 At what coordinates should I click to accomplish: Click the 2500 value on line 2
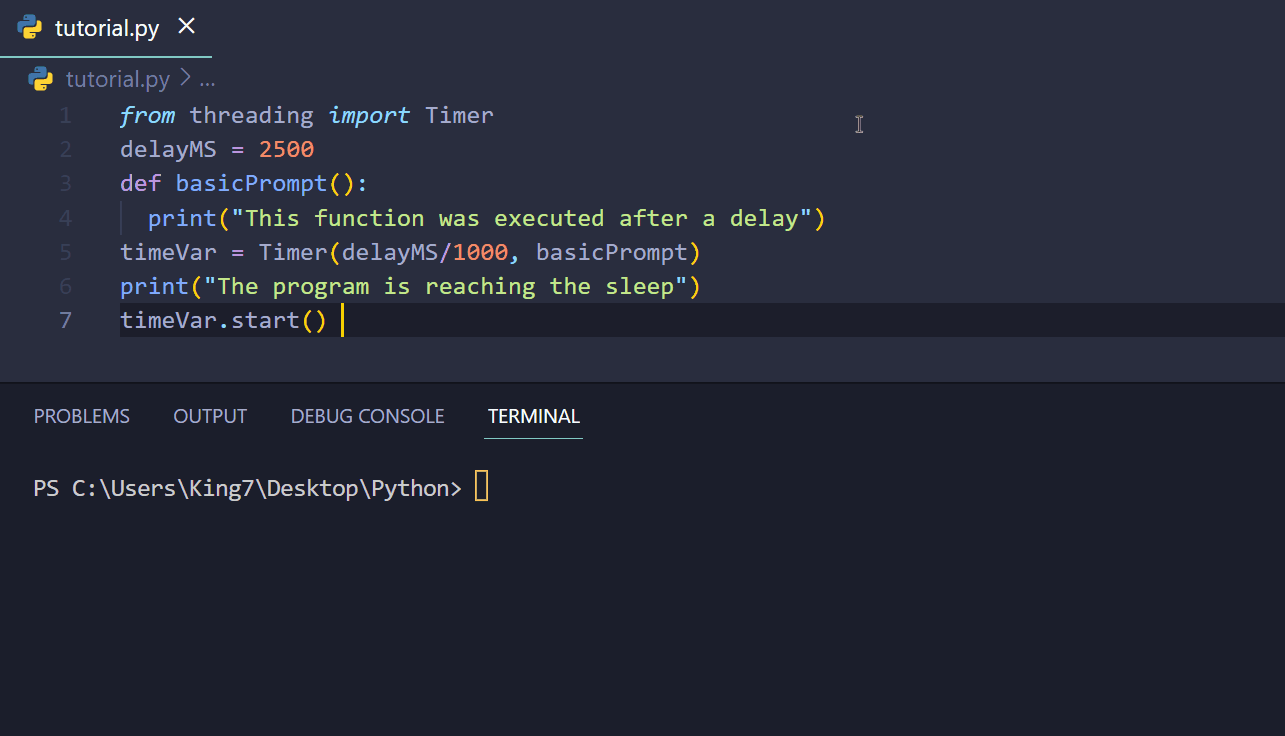tap(285, 149)
